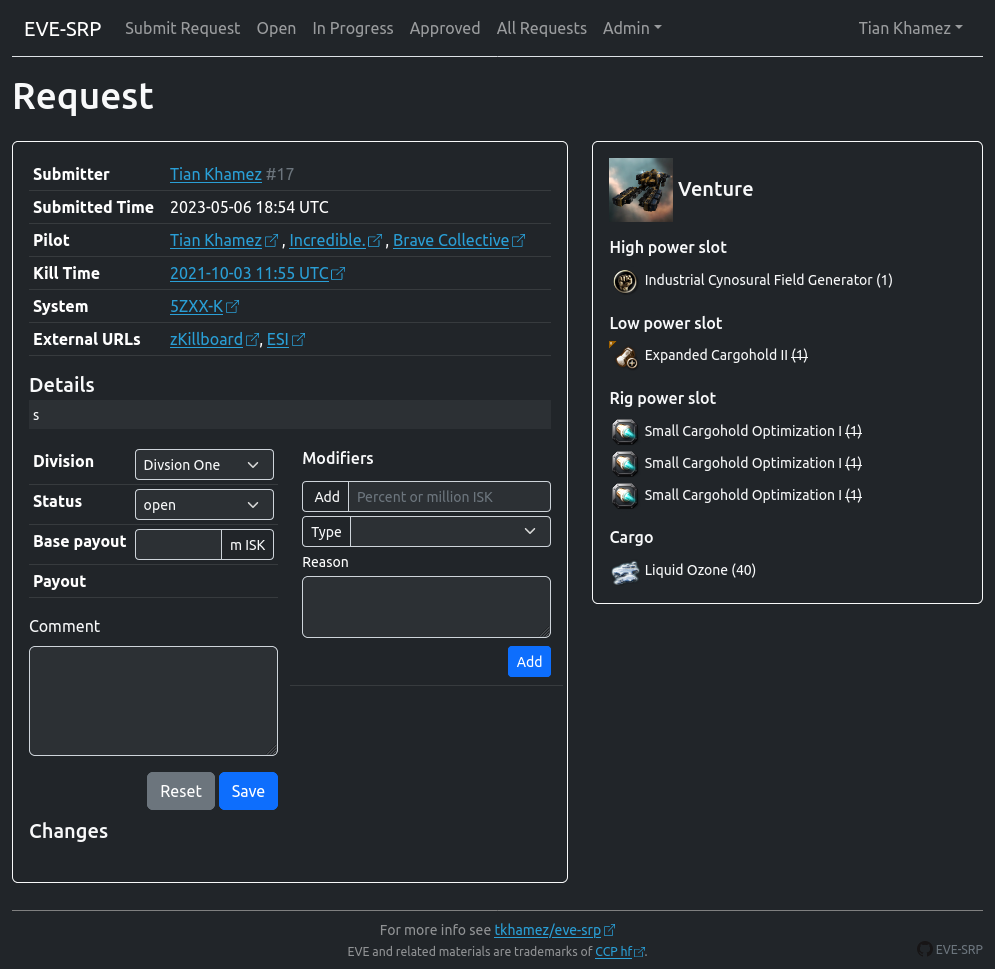The width and height of the screenshot is (995, 969).
Task: Open submitter Tian Khamez profile link
Action: point(216,175)
